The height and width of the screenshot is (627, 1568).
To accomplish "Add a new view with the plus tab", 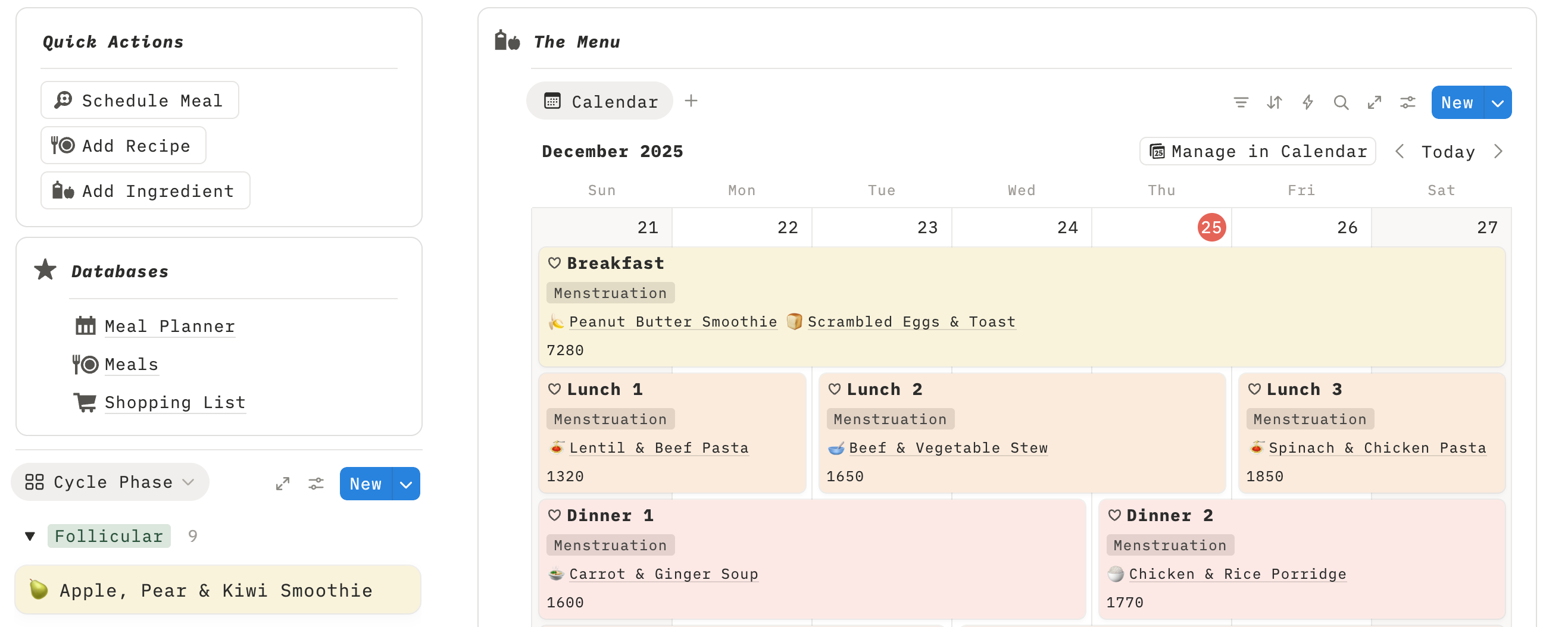I will point(692,101).
